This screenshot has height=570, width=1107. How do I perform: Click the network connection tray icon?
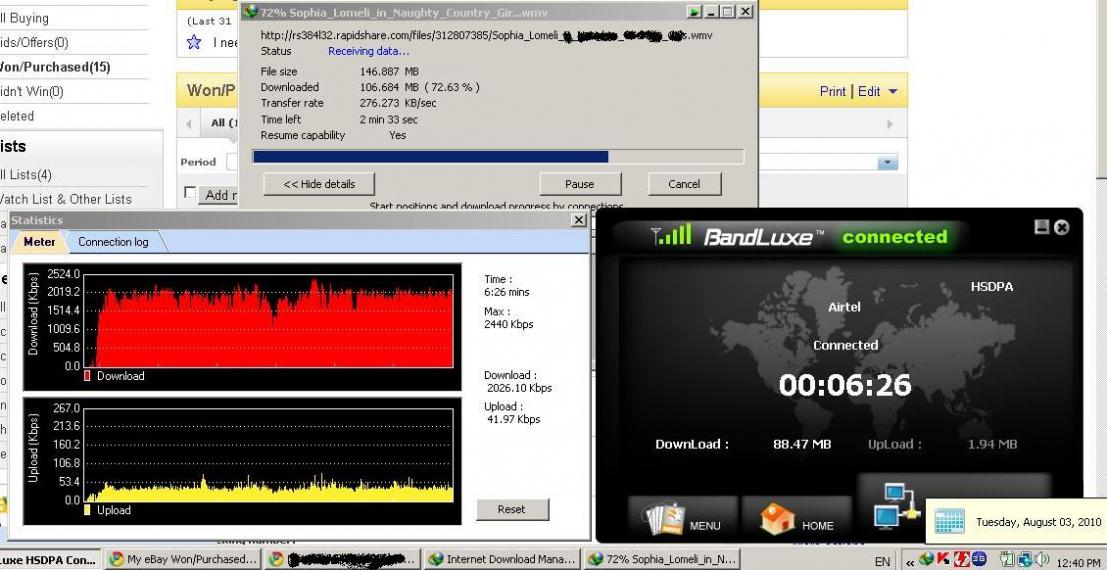[x=1025, y=560]
